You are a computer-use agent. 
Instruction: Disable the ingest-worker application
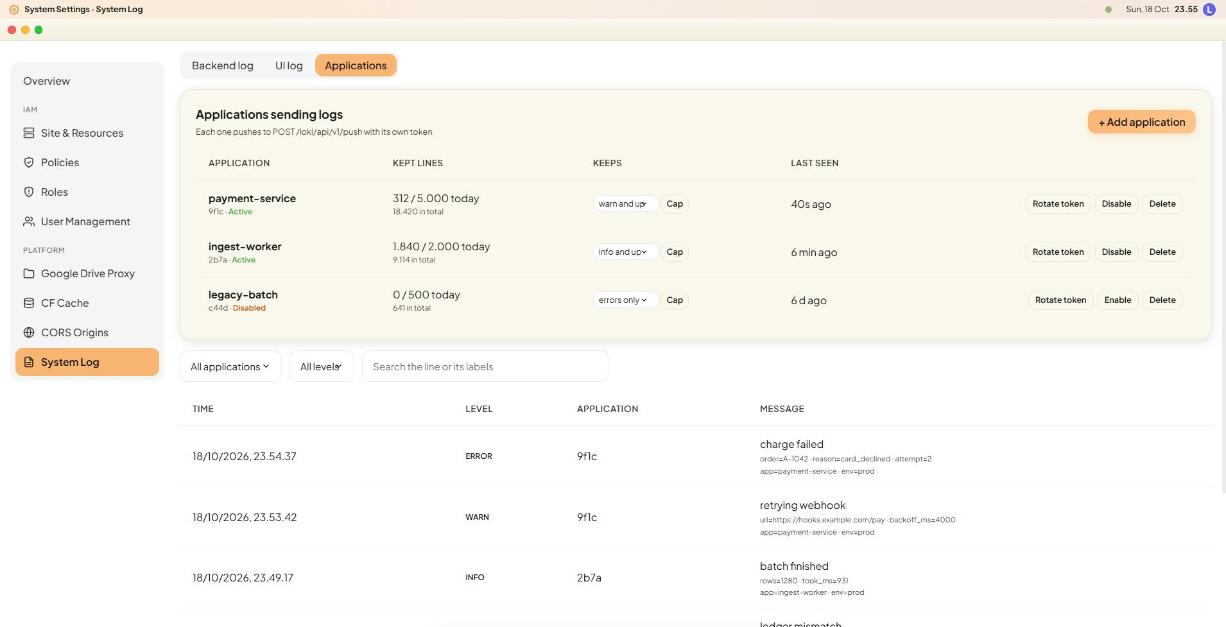[x=1116, y=252]
